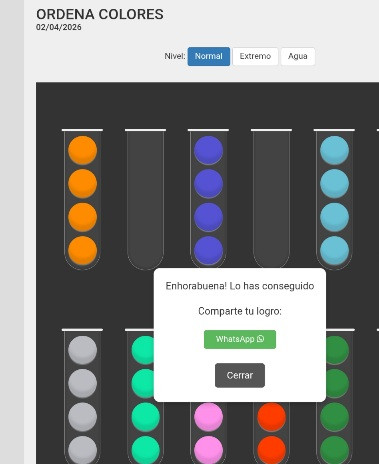This screenshot has width=379, height=464.
Task: Share the result via the WhatsApp button
Action: [x=240, y=339]
